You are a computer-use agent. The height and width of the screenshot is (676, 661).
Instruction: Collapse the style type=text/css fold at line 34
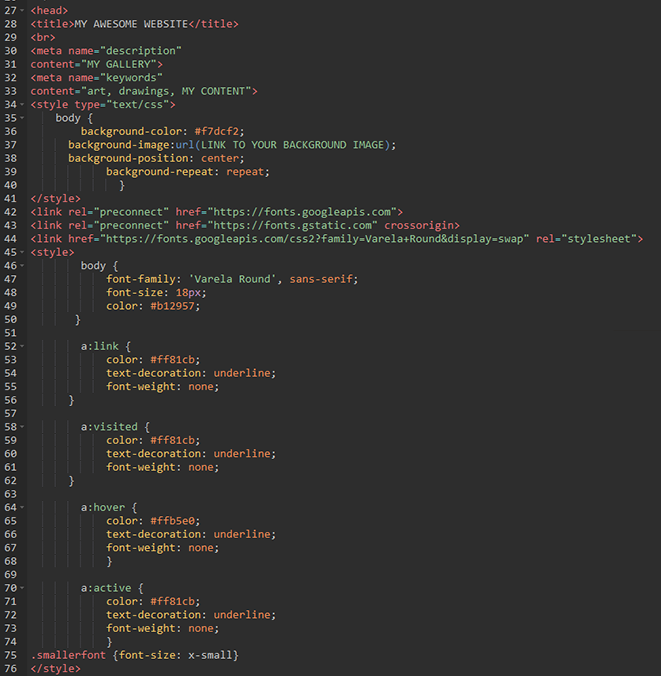point(22,104)
